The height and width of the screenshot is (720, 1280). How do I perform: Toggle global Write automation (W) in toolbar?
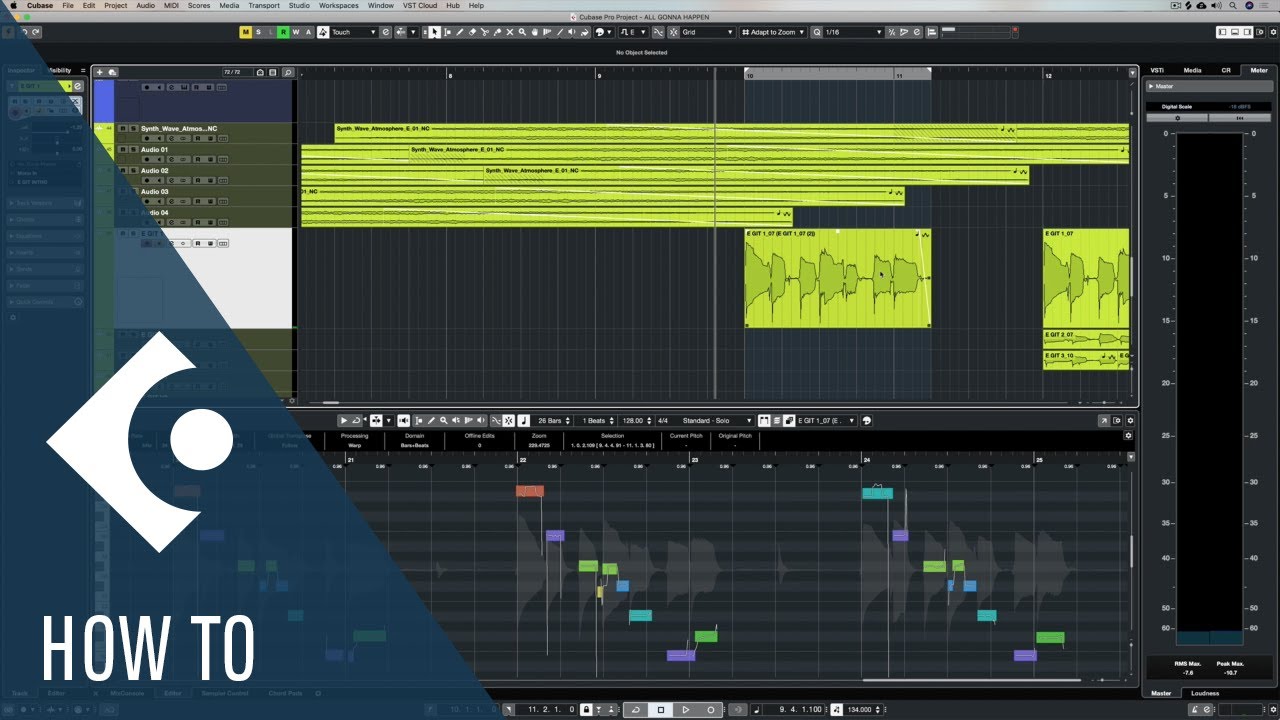coord(296,32)
